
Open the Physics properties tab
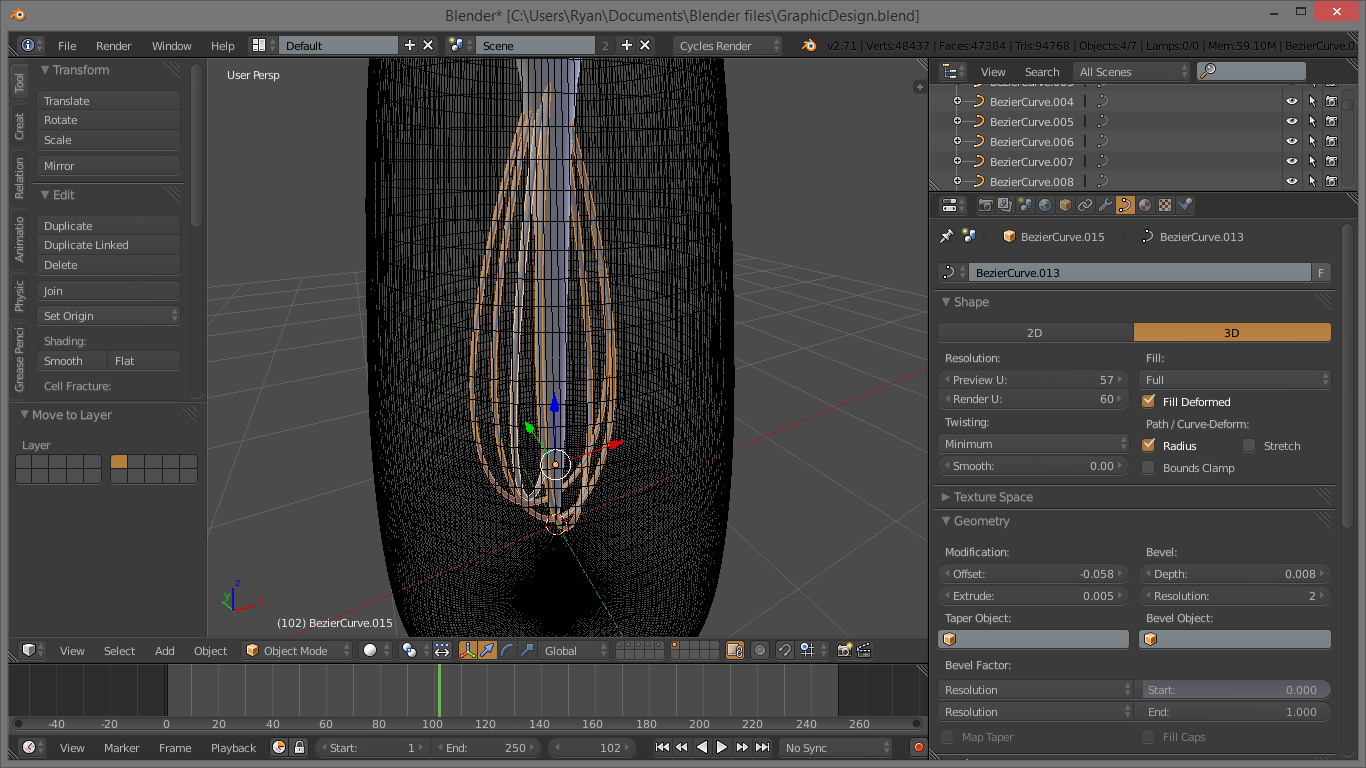[x=1186, y=205]
